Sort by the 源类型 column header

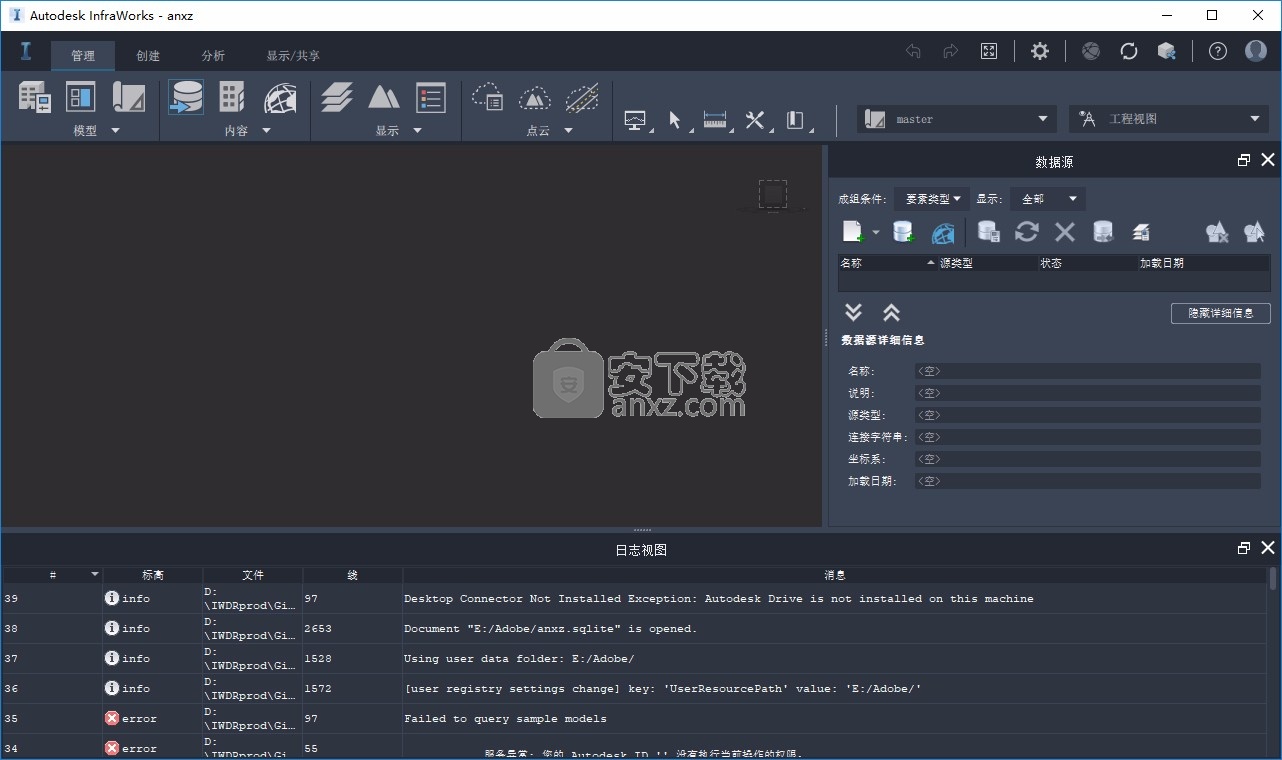987,263
